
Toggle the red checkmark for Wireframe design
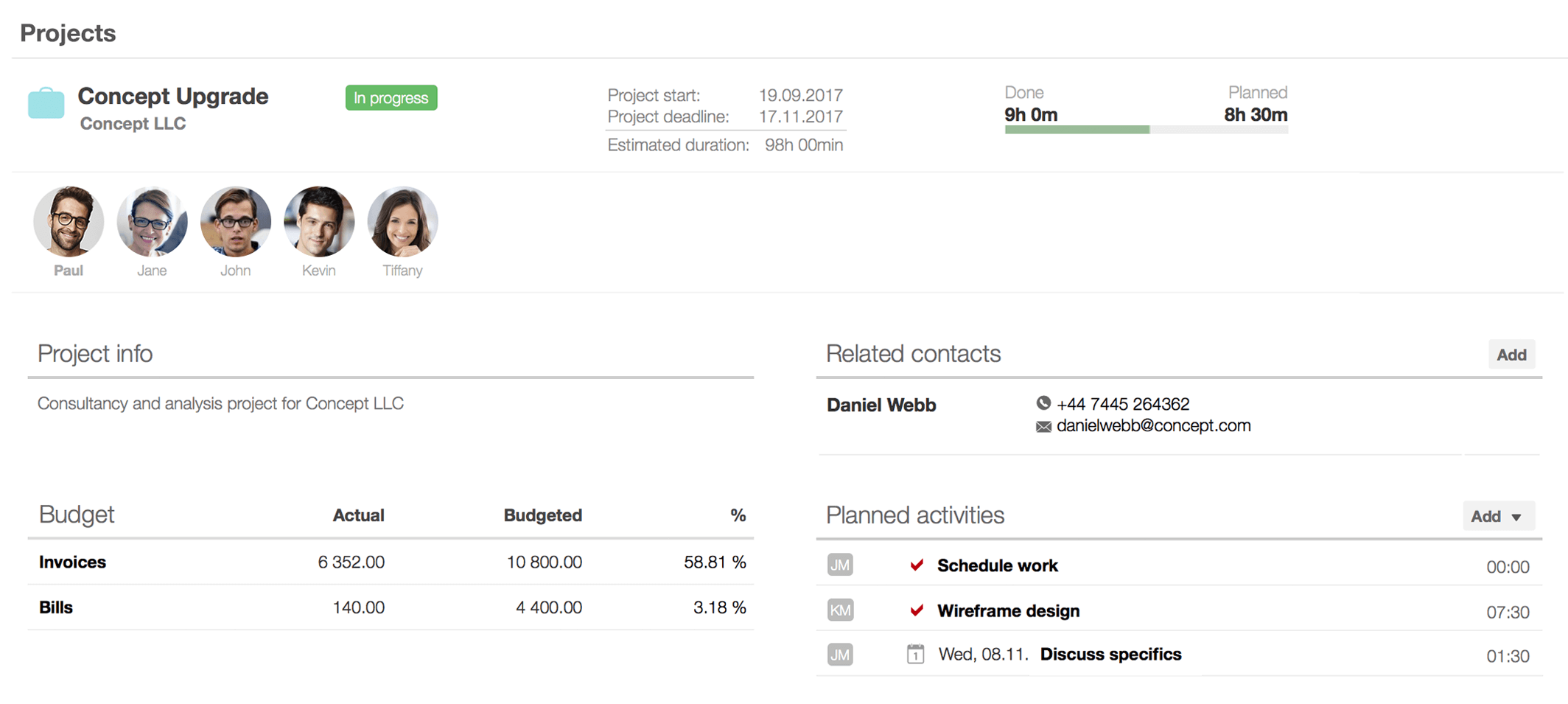tap(917, 610)
